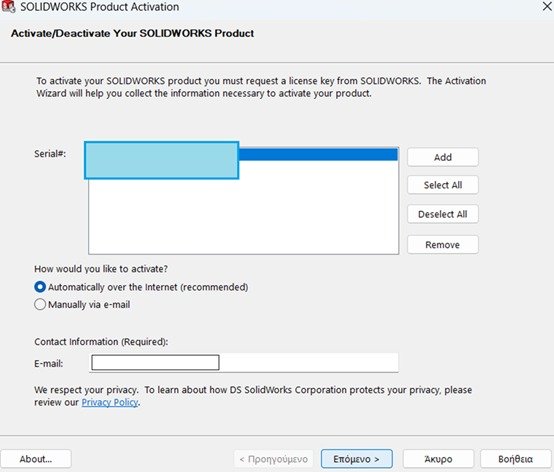Viewport: 554px width, 472px height.
Task: Click the Βοήθεια (Help) button
Action: pos(515,459)
